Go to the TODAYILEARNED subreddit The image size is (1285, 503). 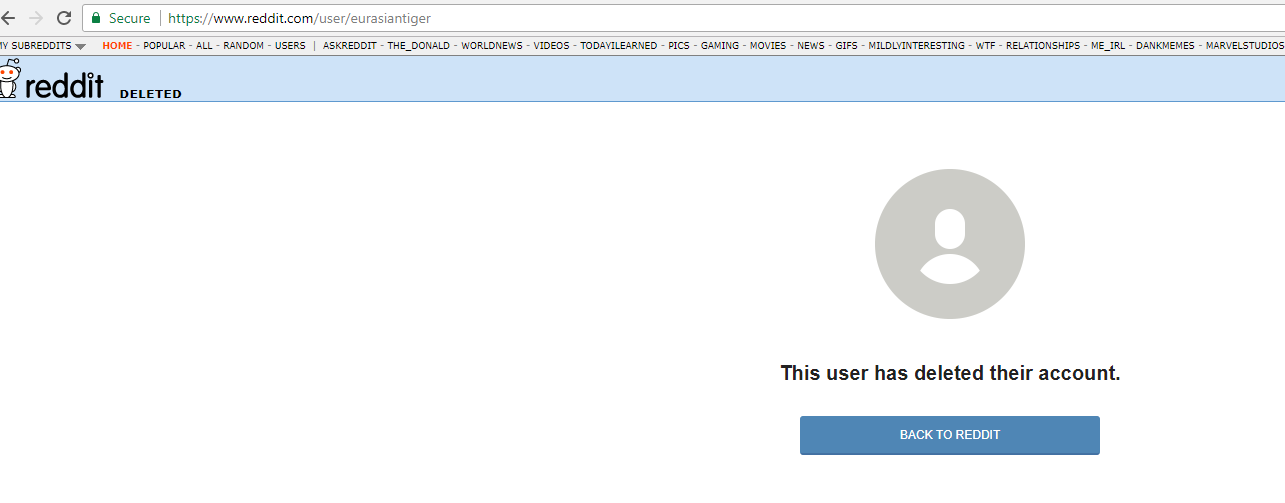[x=619, y=46]
